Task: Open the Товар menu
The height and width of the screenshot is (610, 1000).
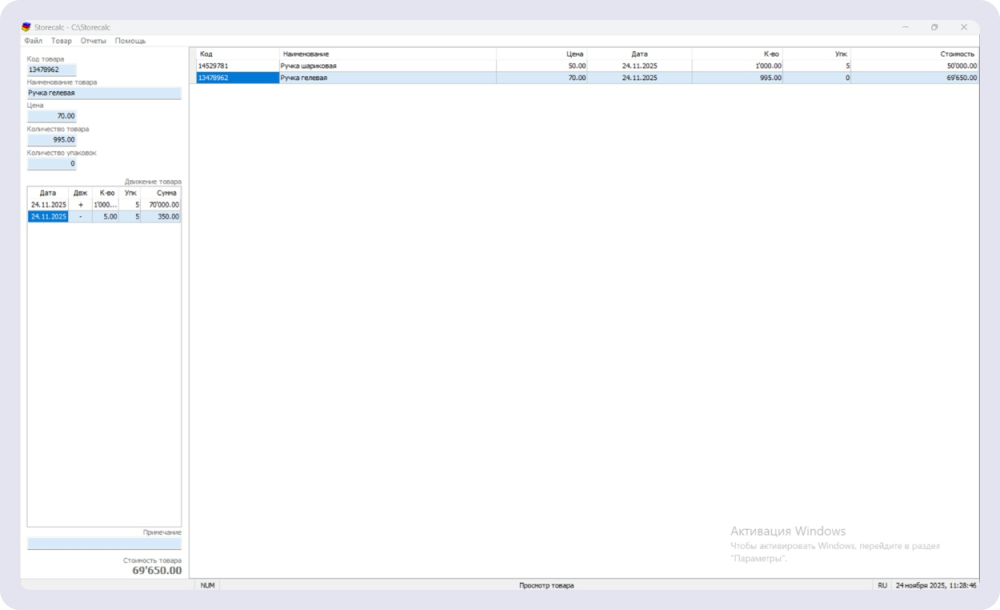Action: pos(61,41)
